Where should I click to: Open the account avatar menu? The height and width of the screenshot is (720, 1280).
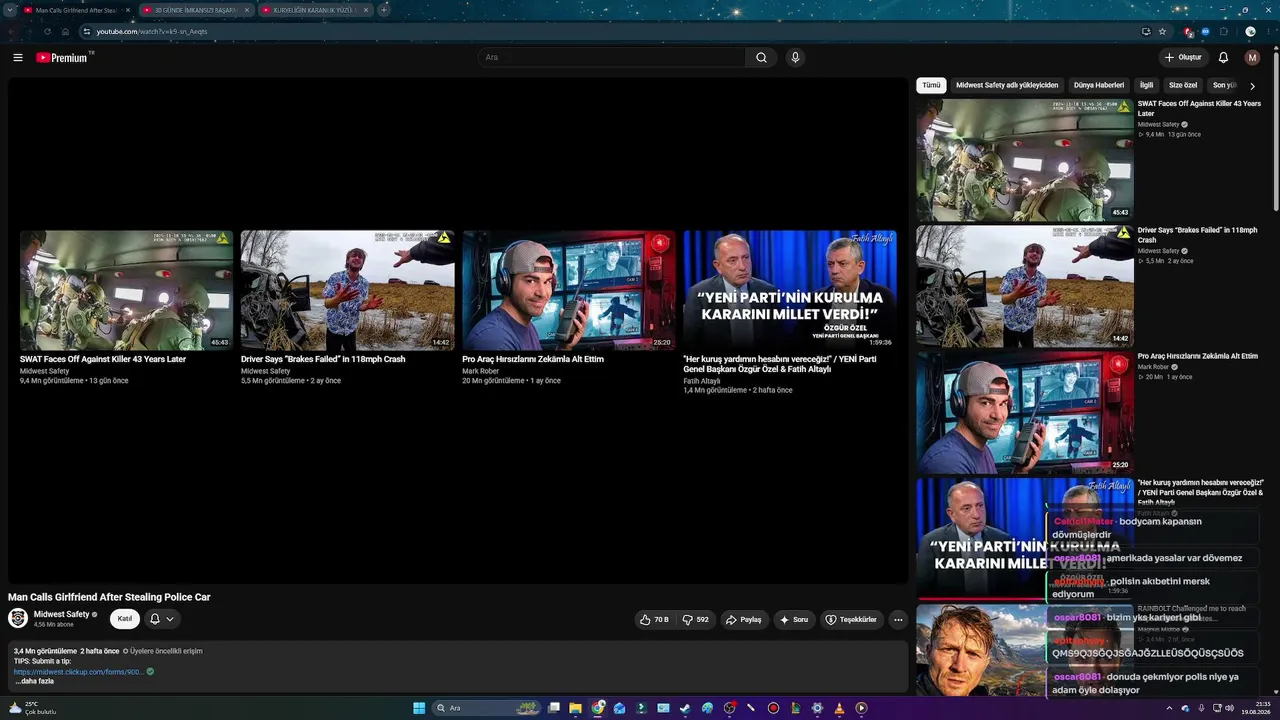coord(1252,57)
